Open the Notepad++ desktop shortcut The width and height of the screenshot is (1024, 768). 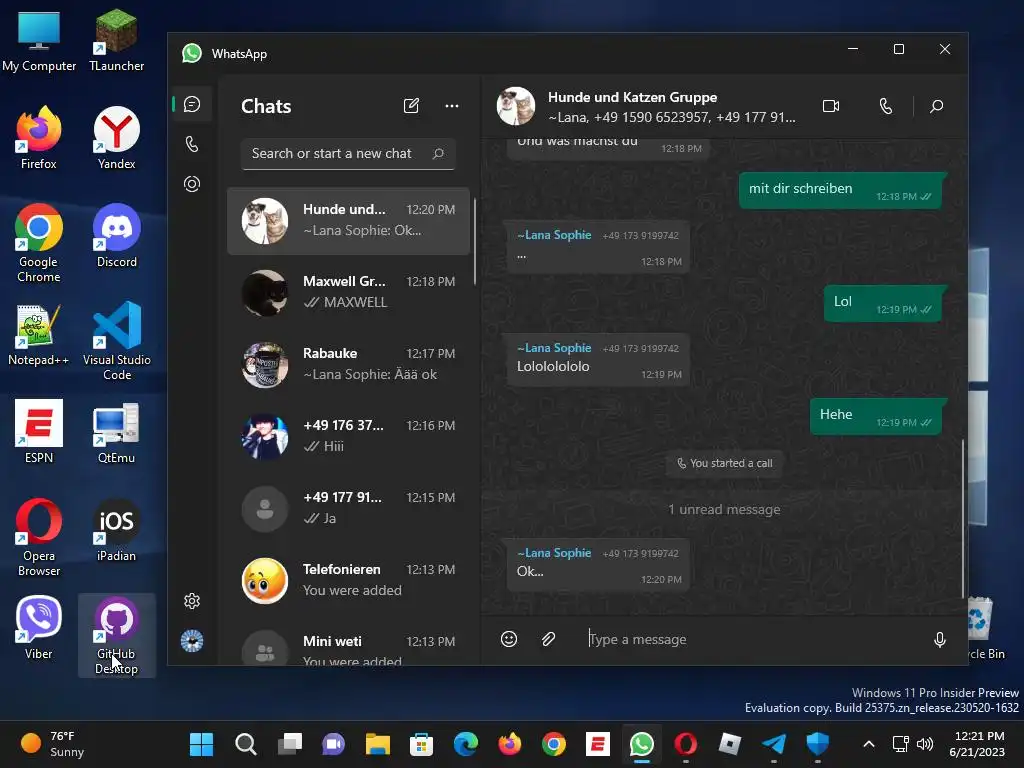(39, 334)
